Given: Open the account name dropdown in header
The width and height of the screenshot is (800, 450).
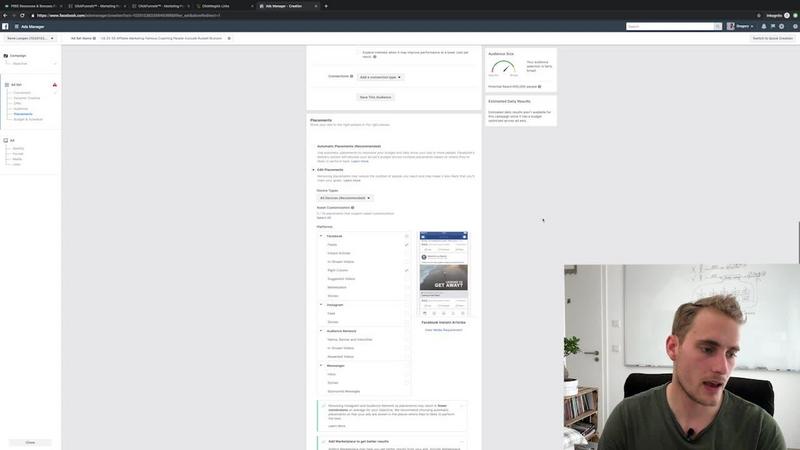Looking at the screenshot, I should [x=745, y=27].
